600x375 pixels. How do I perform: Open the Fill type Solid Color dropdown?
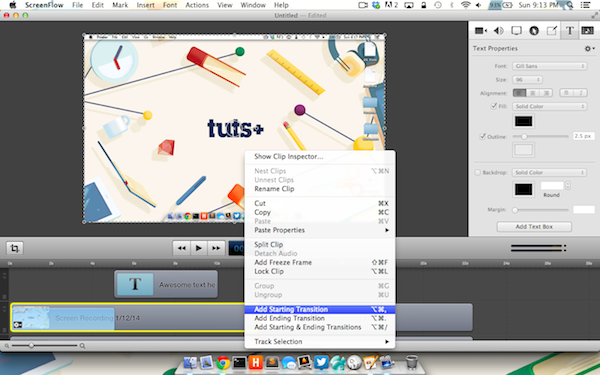tap(549, 106)
